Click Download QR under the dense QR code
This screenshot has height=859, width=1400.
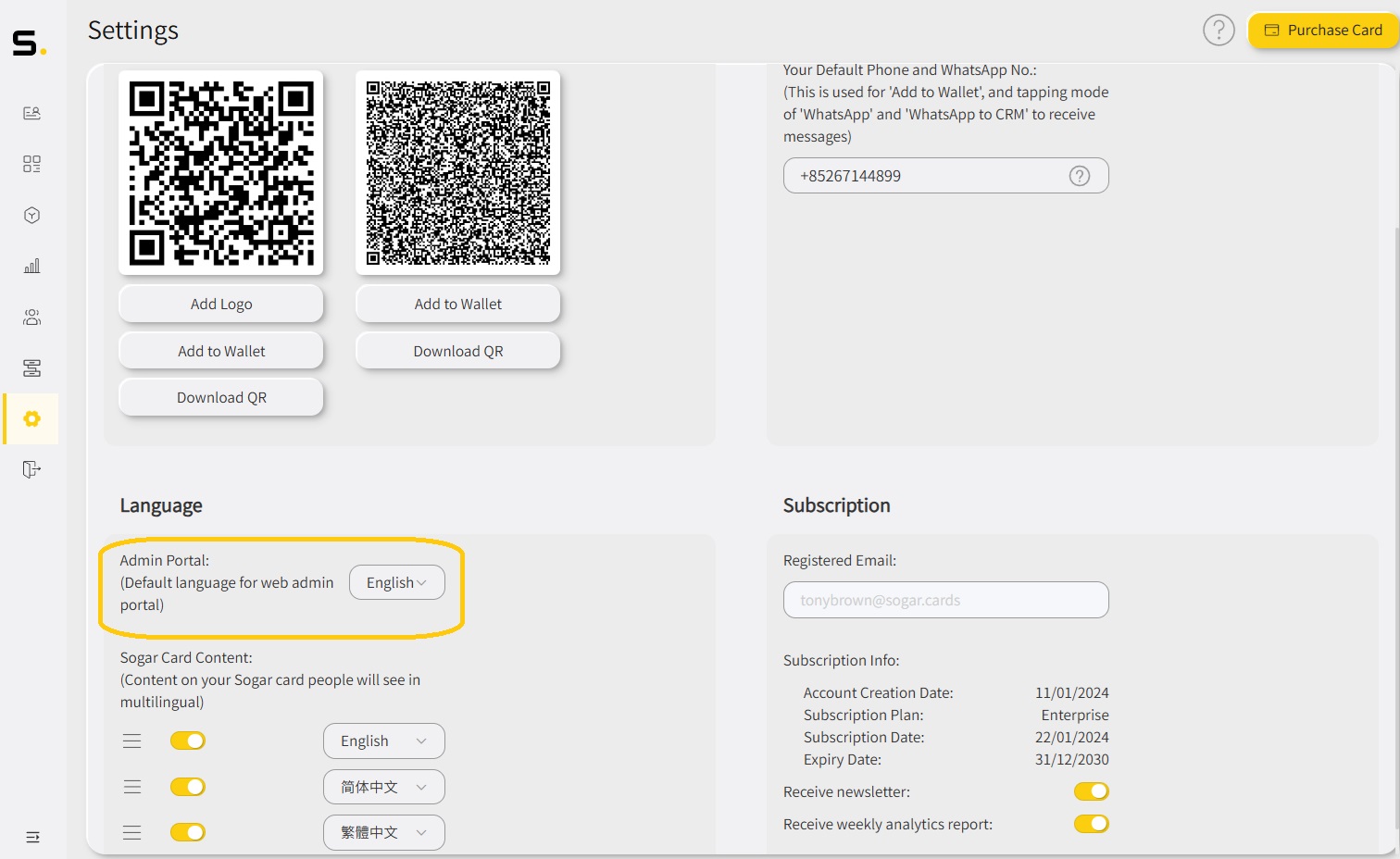point(458,351)
